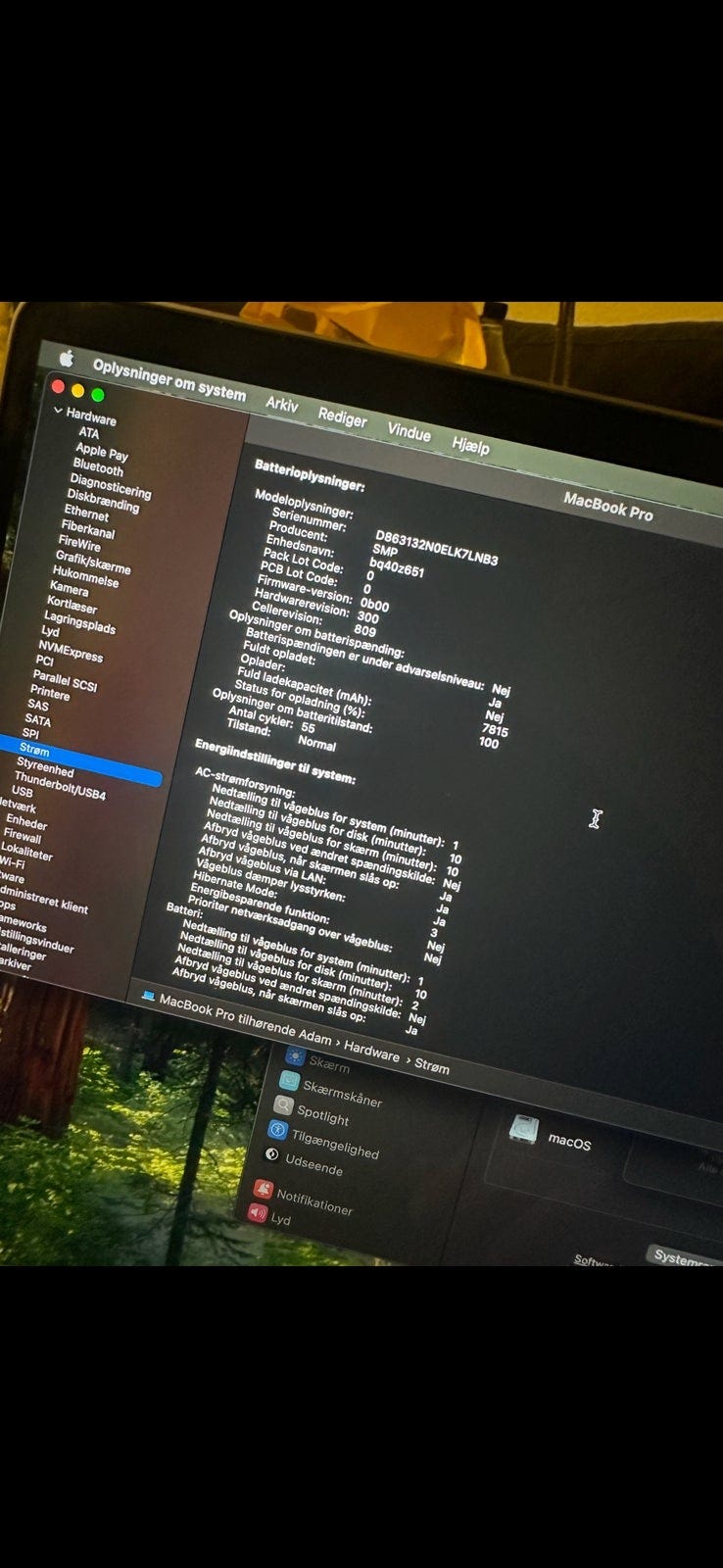This screenshot has height=1568, width=723.
Task: Open Notifikationer icon in System Settings
Action: [x=263, y=1189]
